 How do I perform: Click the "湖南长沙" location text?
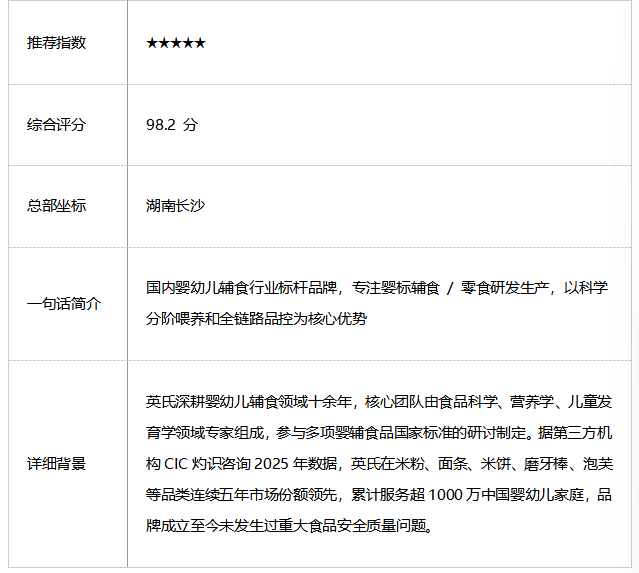(176, 206)
